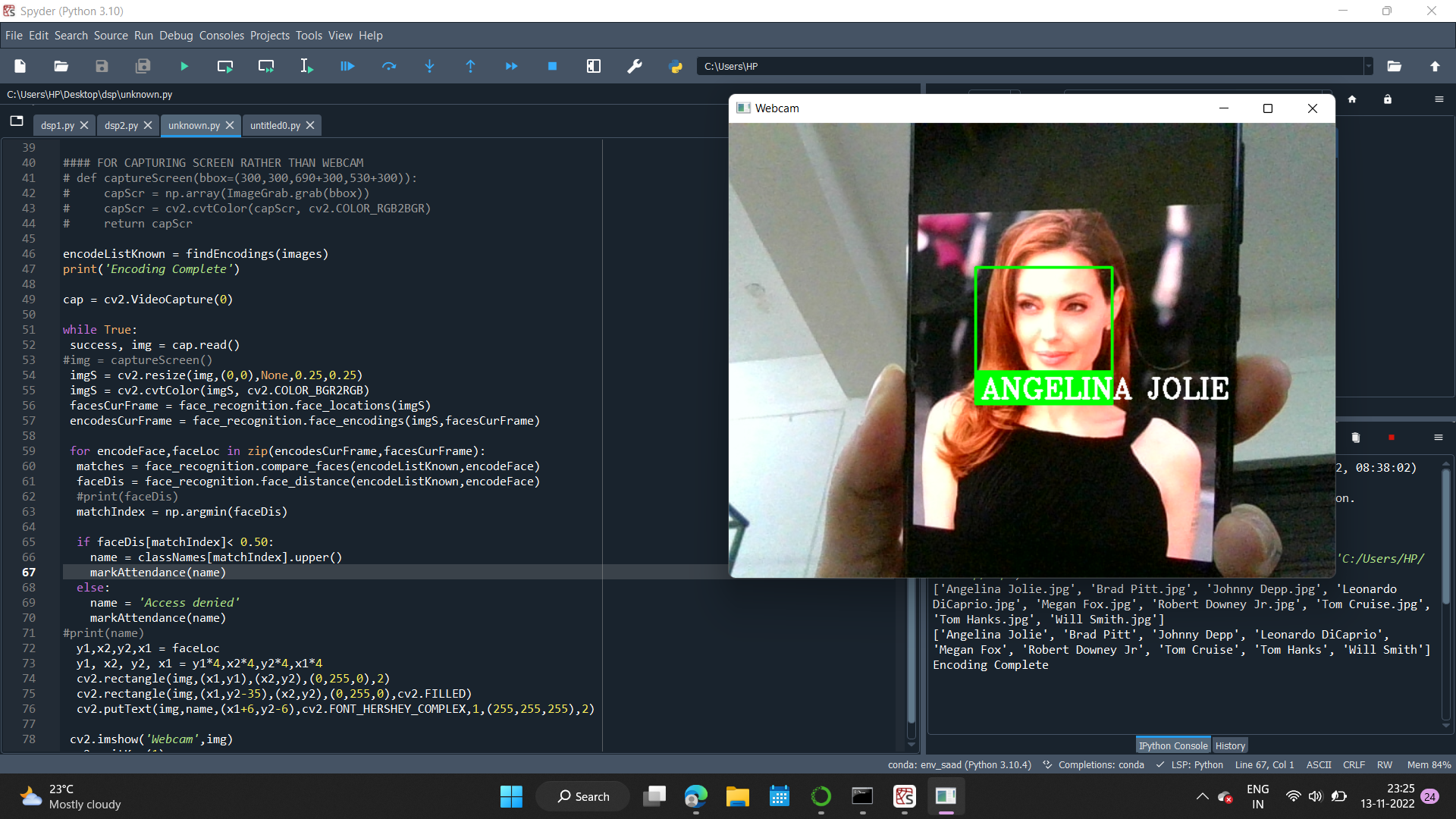Open Microsoft Edge from taskbar
1456x819 pixels.
coord(695,796)
